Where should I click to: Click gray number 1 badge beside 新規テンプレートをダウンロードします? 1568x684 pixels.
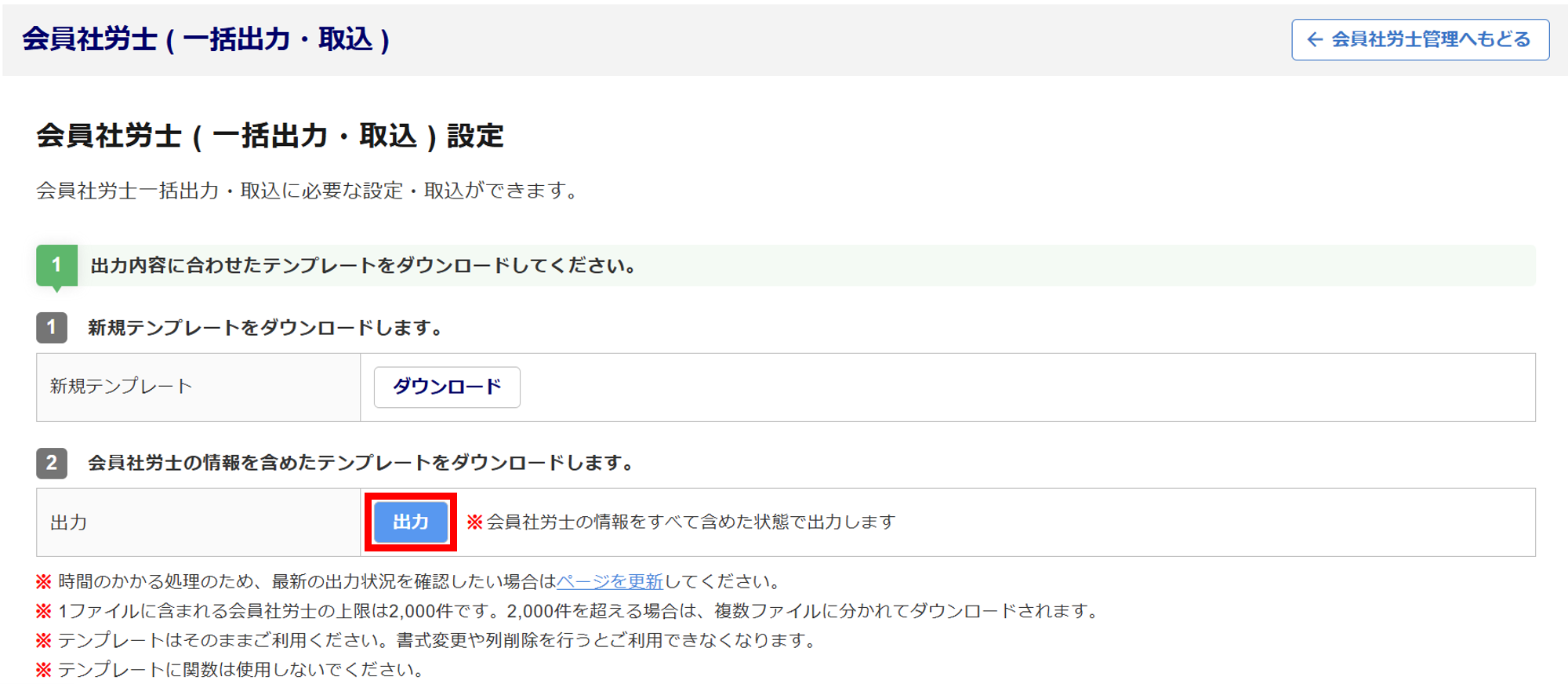point(52,327)
